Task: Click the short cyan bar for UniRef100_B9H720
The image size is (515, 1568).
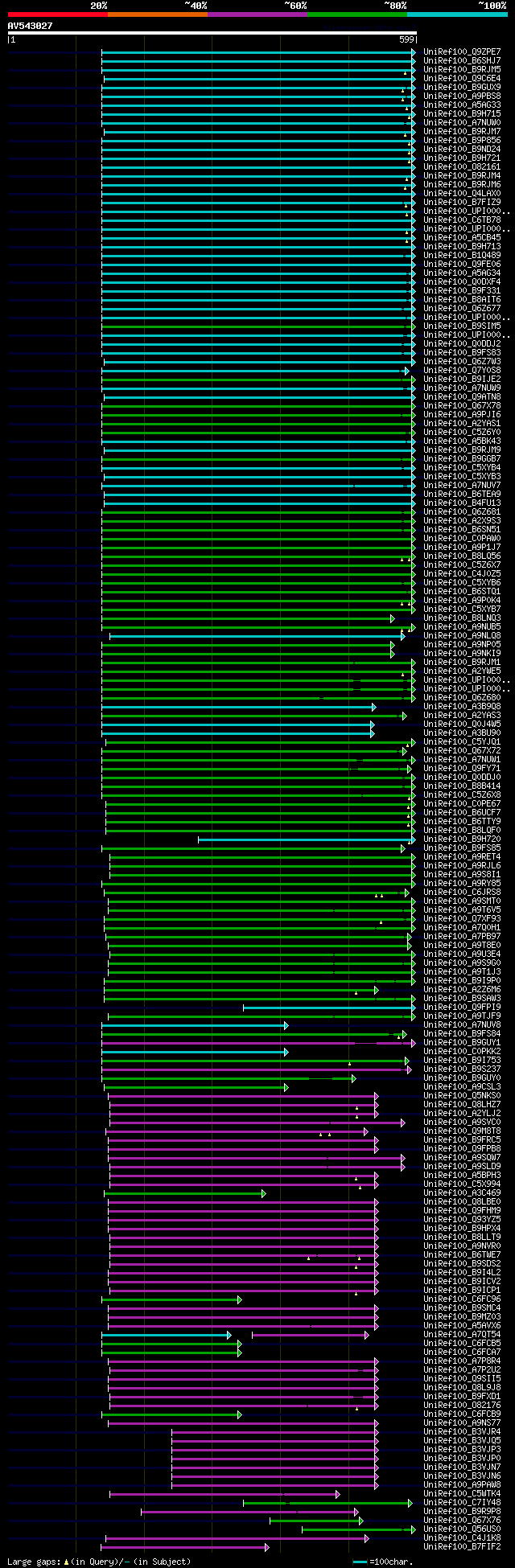Action: pyautogui.click(x=305, y=839)
